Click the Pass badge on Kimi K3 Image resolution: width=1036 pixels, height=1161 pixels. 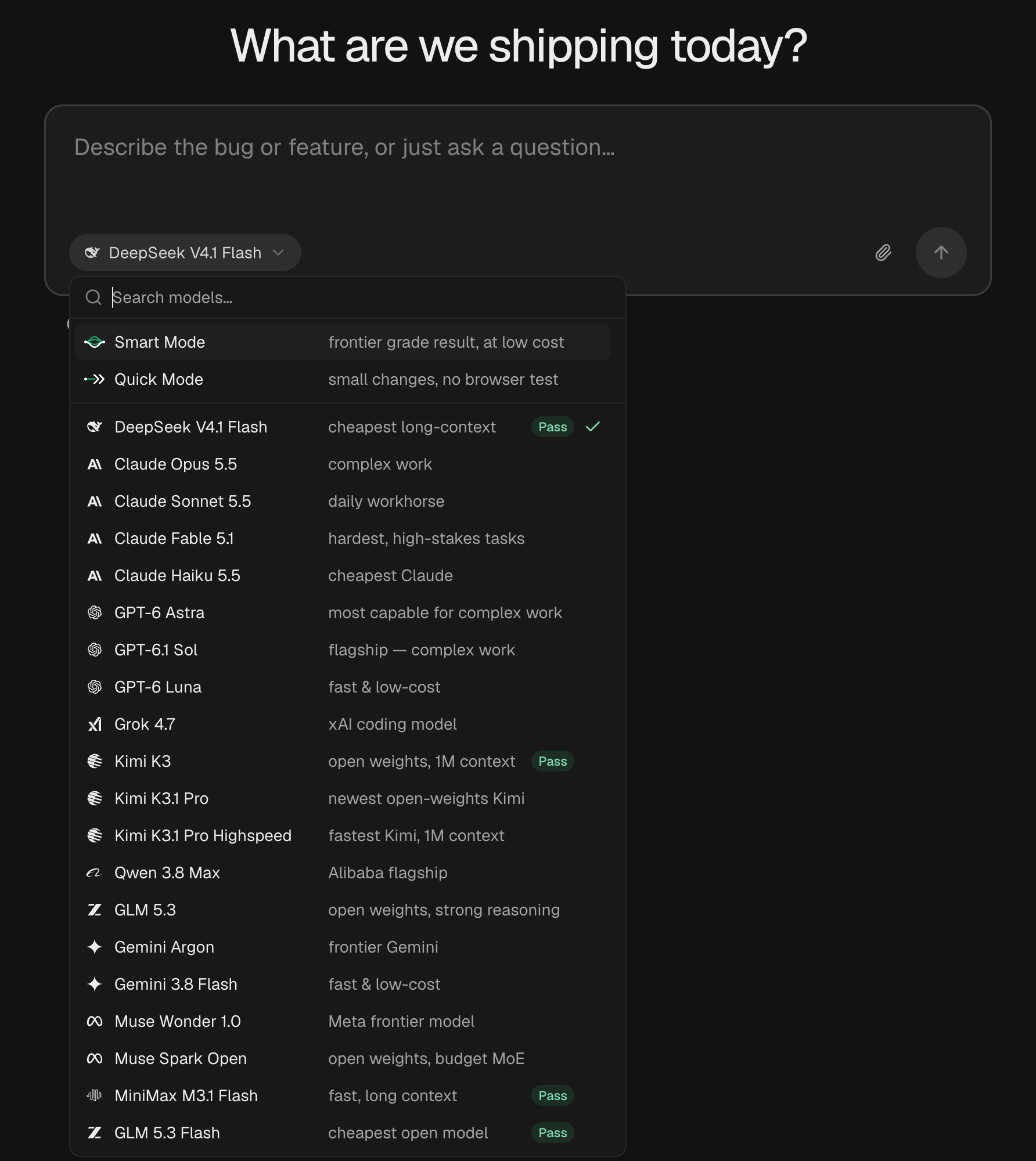[552, 761]
